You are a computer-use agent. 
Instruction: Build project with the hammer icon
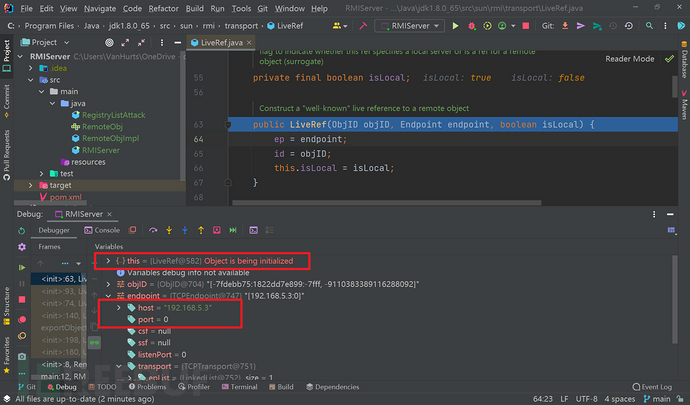click(363, 26)
